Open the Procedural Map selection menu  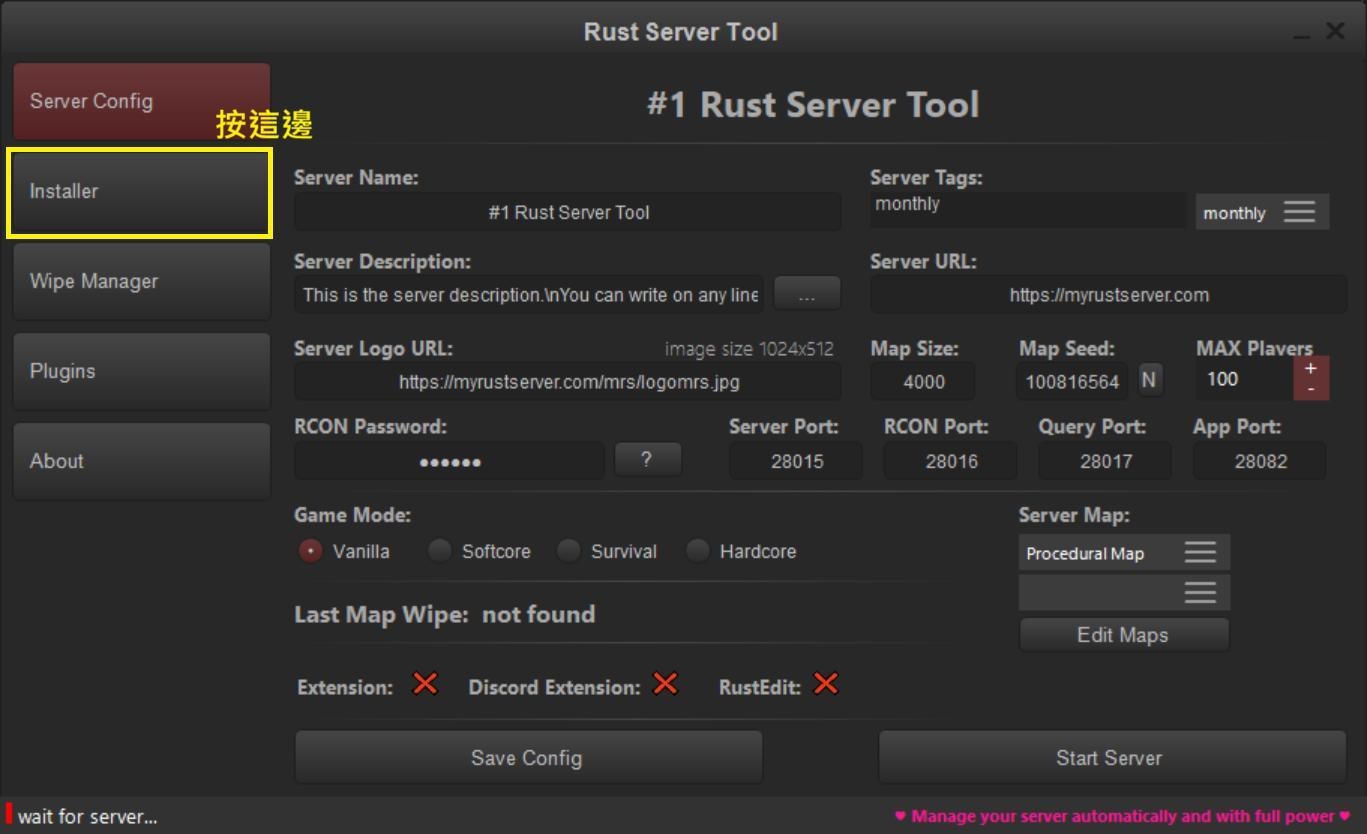(x=1199, y=551)
